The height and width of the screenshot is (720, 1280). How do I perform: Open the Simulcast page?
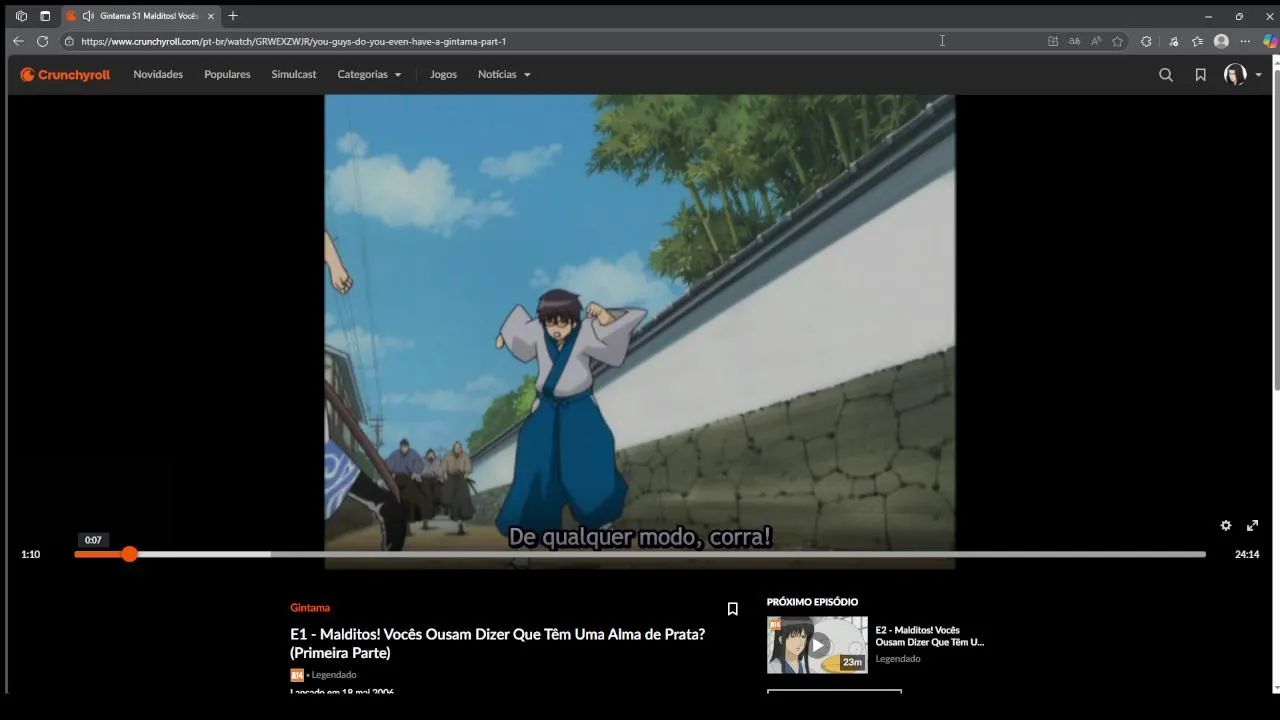coord(294,74)
